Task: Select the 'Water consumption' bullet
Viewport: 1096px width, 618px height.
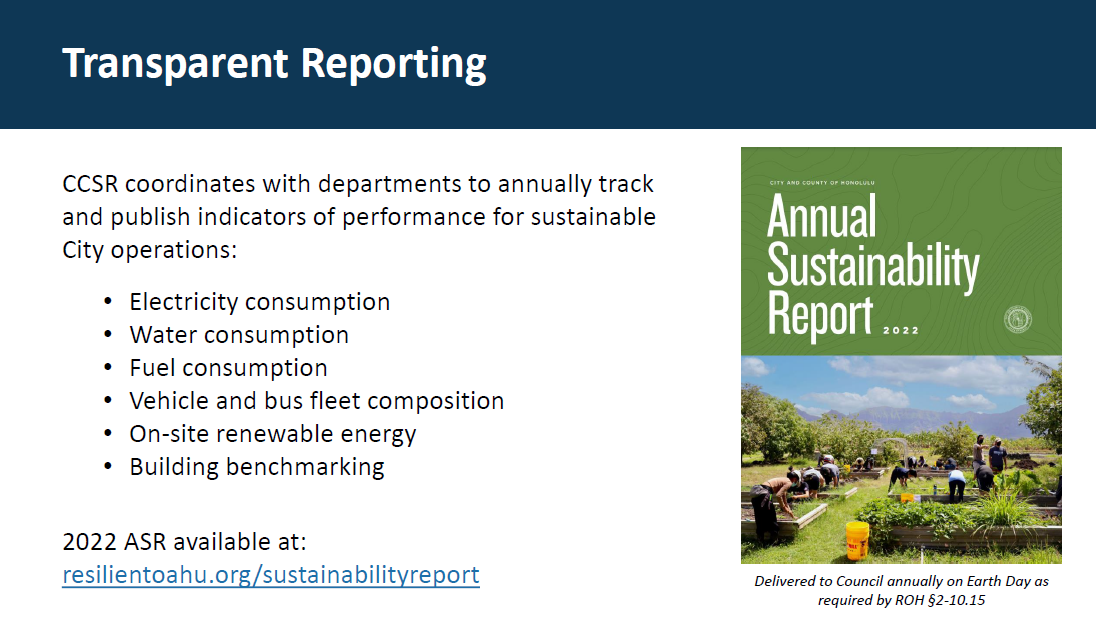Action: 239,335
